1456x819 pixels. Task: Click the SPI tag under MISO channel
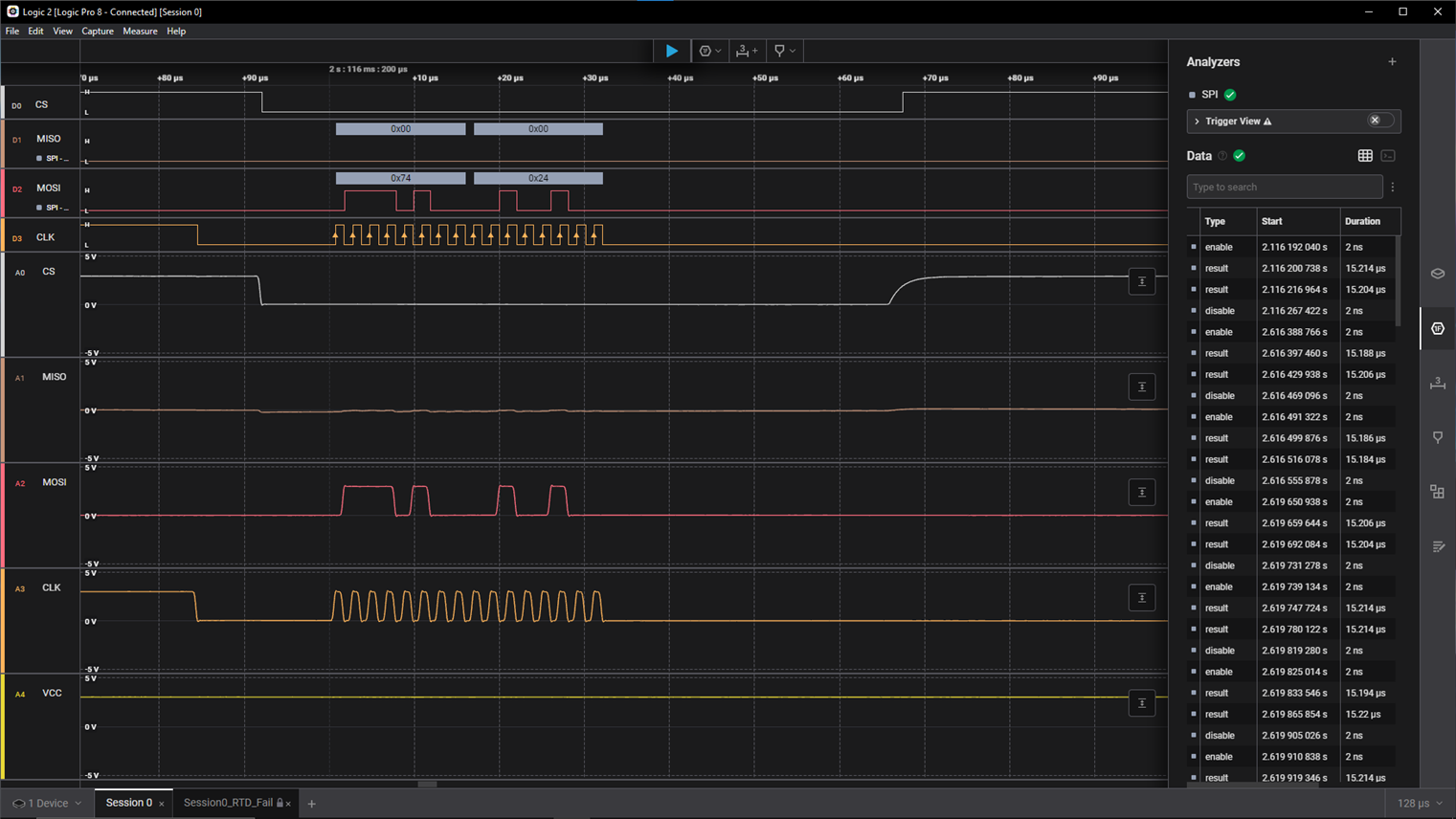coord(53,158)
